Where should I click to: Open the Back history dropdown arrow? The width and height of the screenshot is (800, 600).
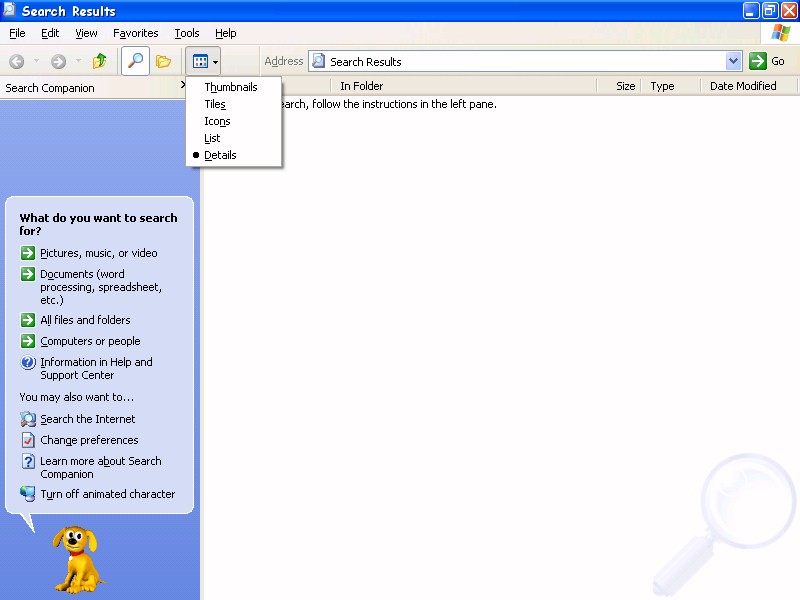(36, 61)
